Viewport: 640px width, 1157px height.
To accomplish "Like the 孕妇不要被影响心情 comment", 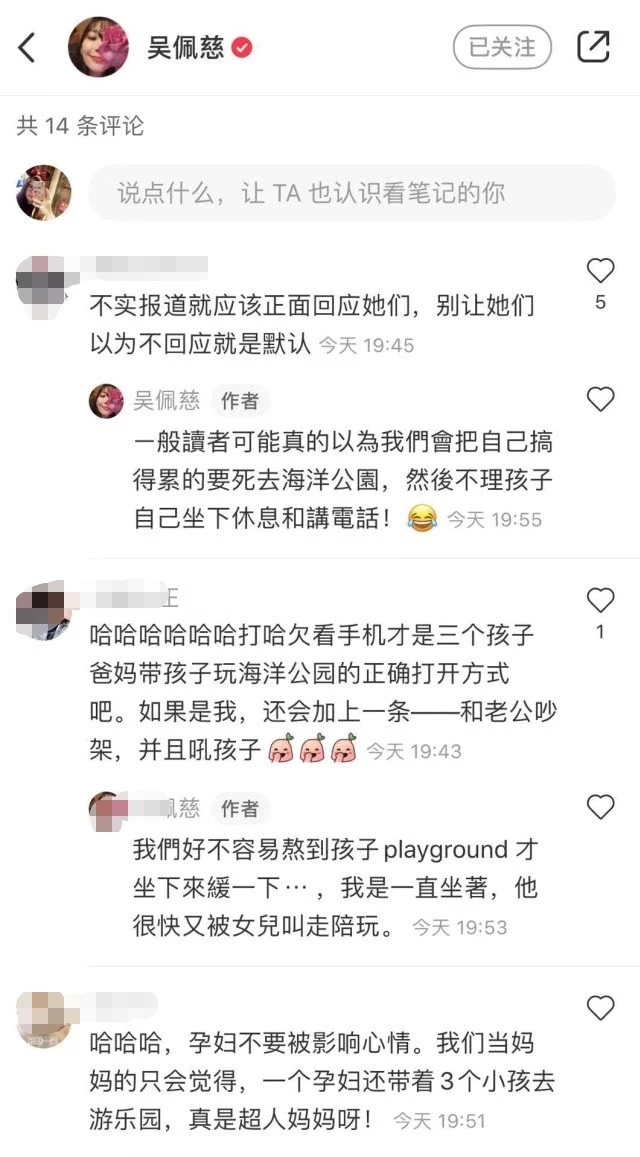I will pyautogui.click(x=600, y=1007).
